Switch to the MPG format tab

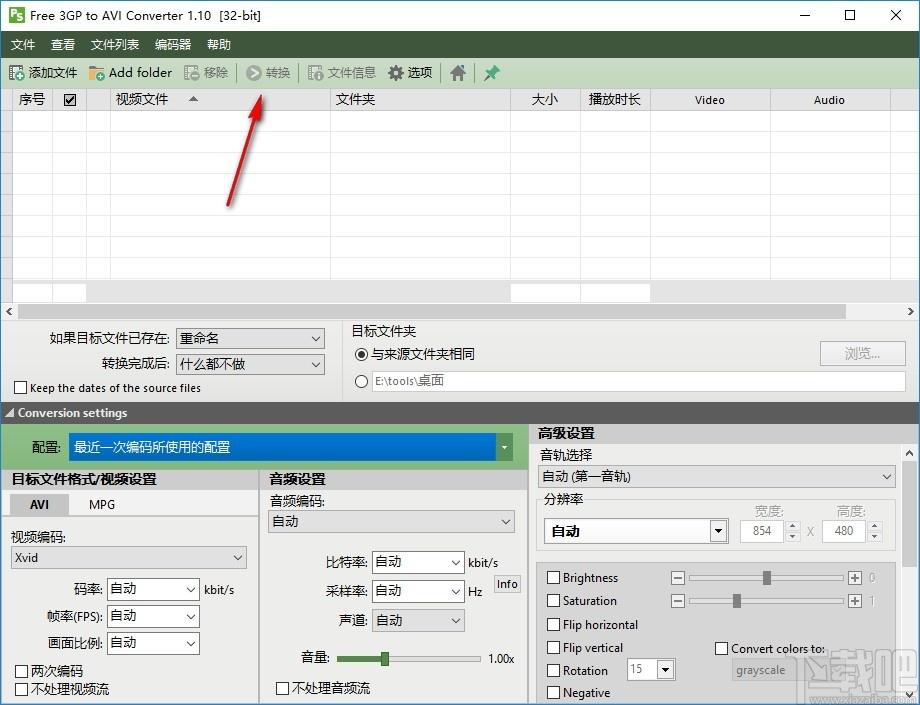[102, 504]
